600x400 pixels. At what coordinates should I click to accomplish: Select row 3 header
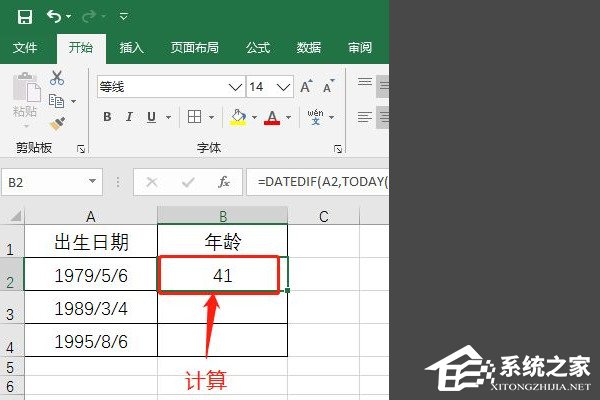pyautogui.click(x=11, y=307)
